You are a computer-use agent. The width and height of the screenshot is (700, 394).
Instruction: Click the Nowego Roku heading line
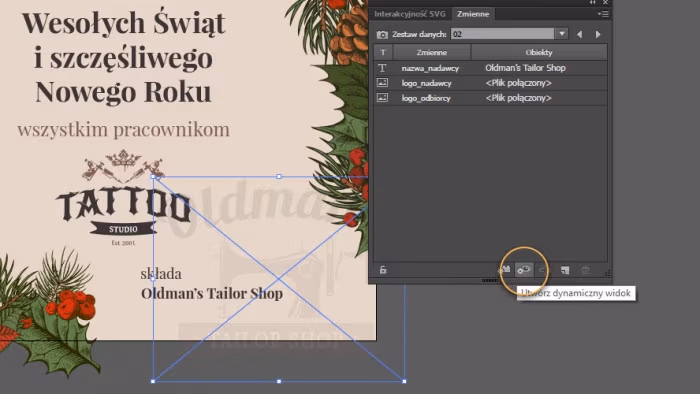click(123, 92)
